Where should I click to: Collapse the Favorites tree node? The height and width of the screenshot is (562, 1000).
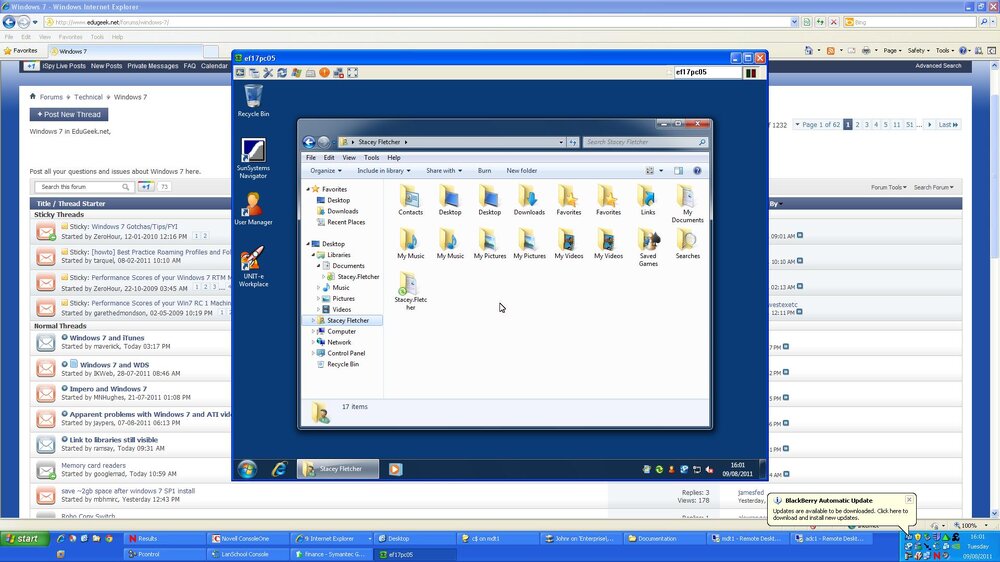pyautogui.click(x=308, y=189)
